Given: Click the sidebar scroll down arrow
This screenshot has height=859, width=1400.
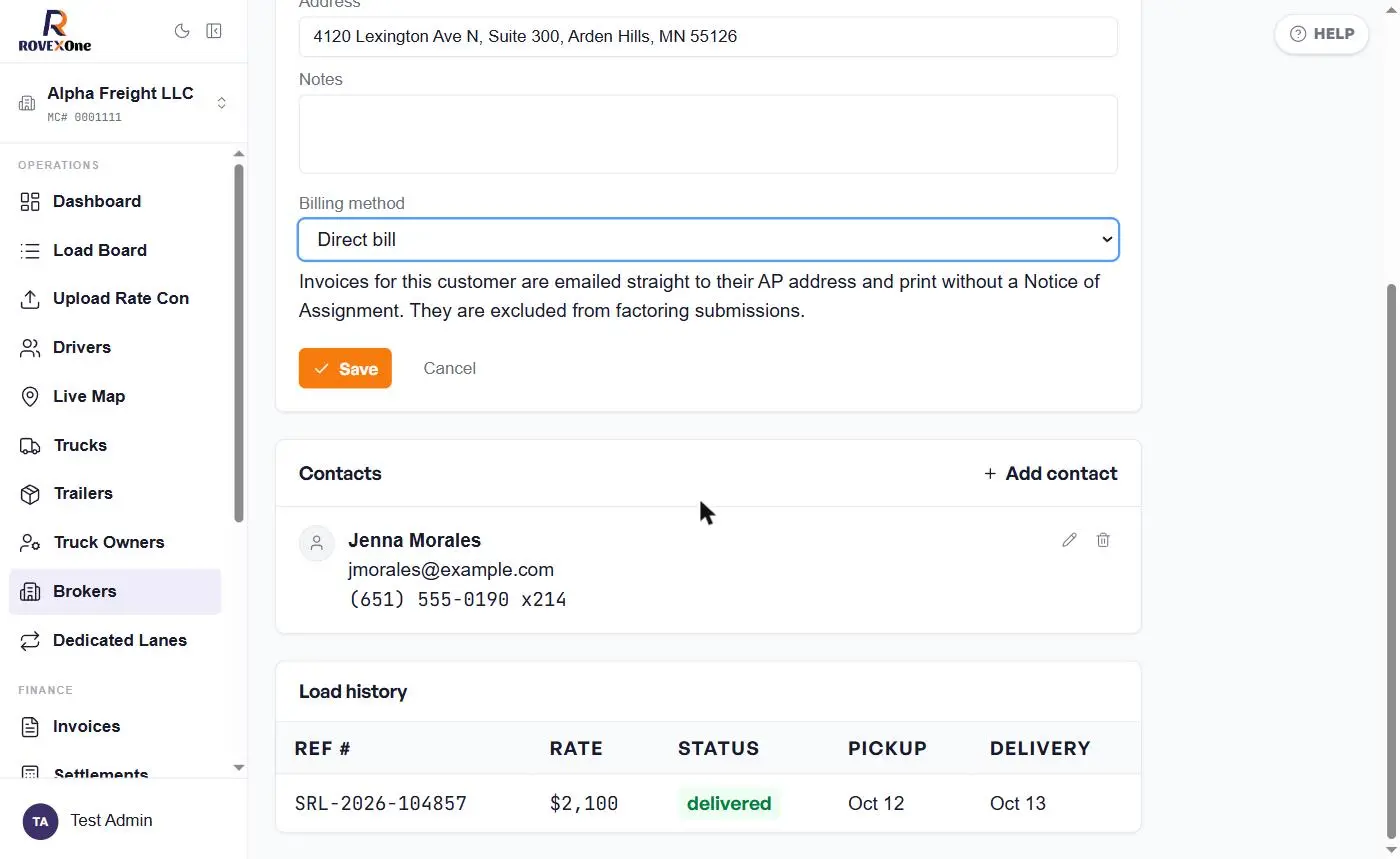Looking at the screenshot, I should coord(238,767).
